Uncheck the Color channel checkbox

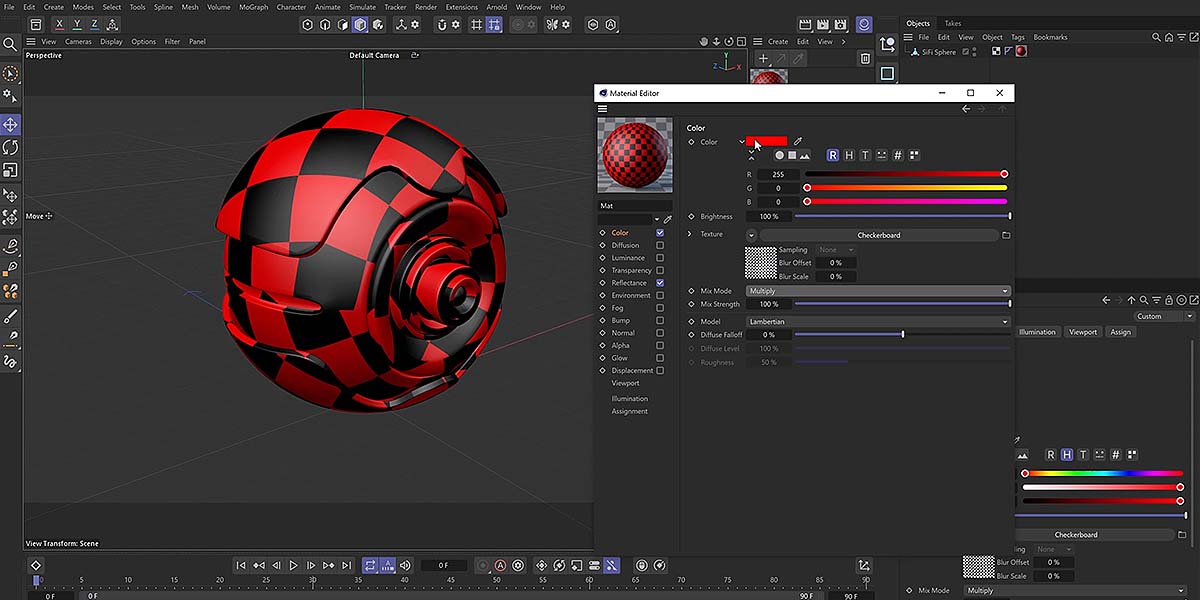[x=660, y=233]
